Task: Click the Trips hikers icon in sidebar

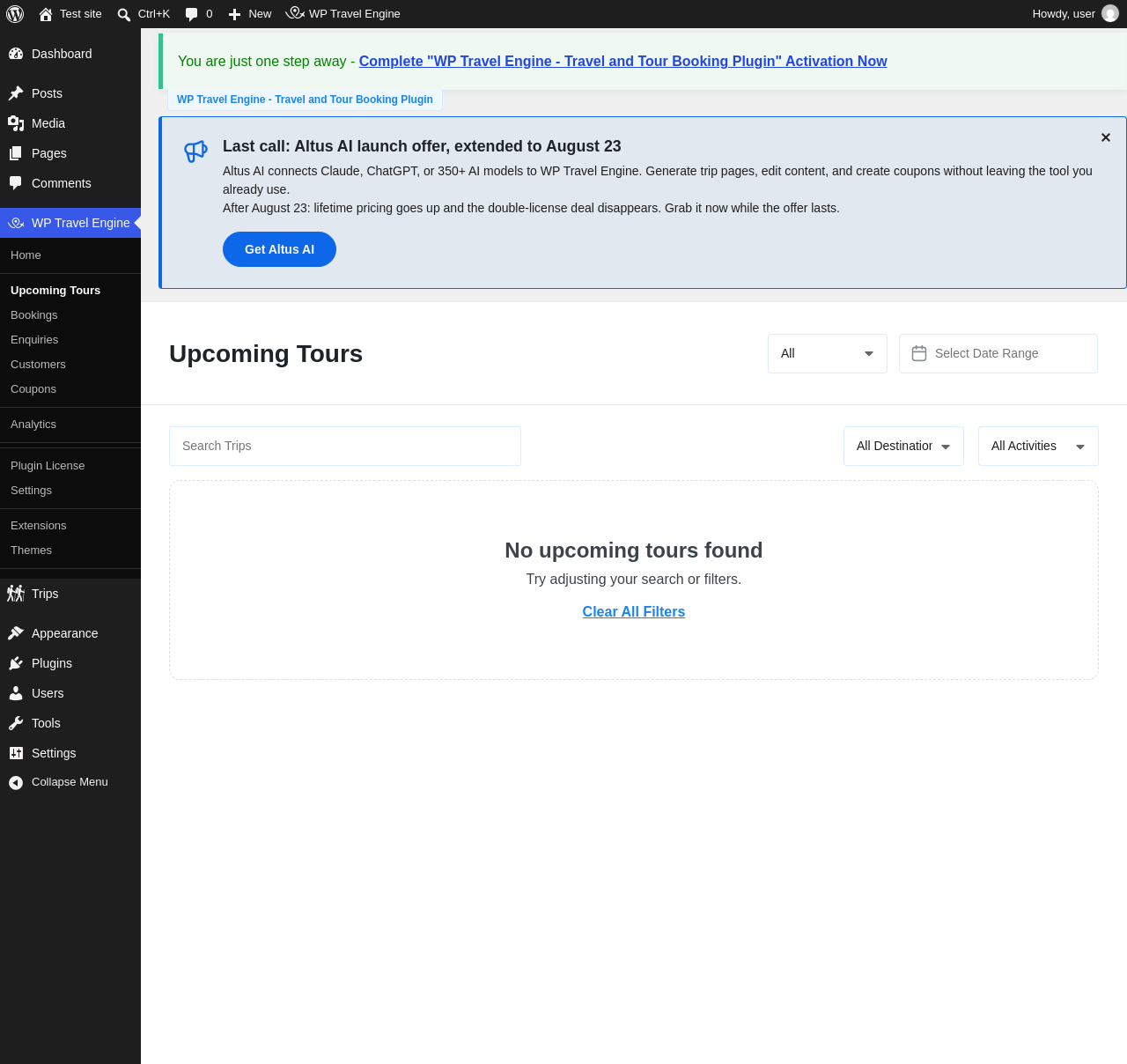Action: [16, 594]
